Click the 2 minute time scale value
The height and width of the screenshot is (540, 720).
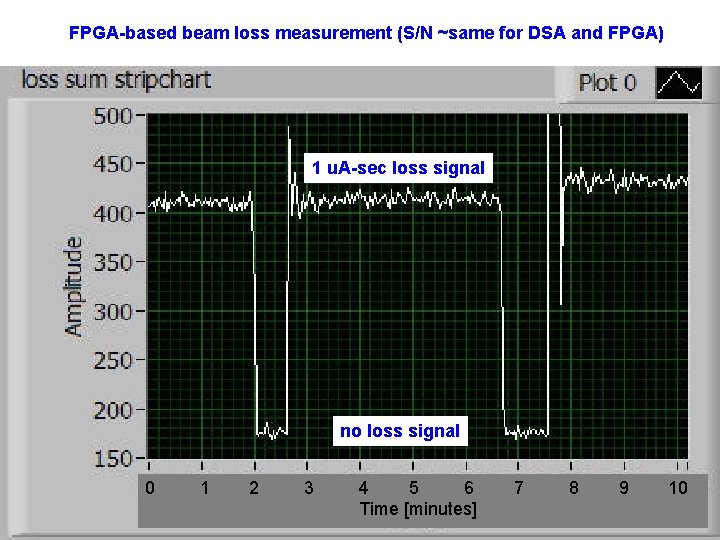[x=254, y=487]
